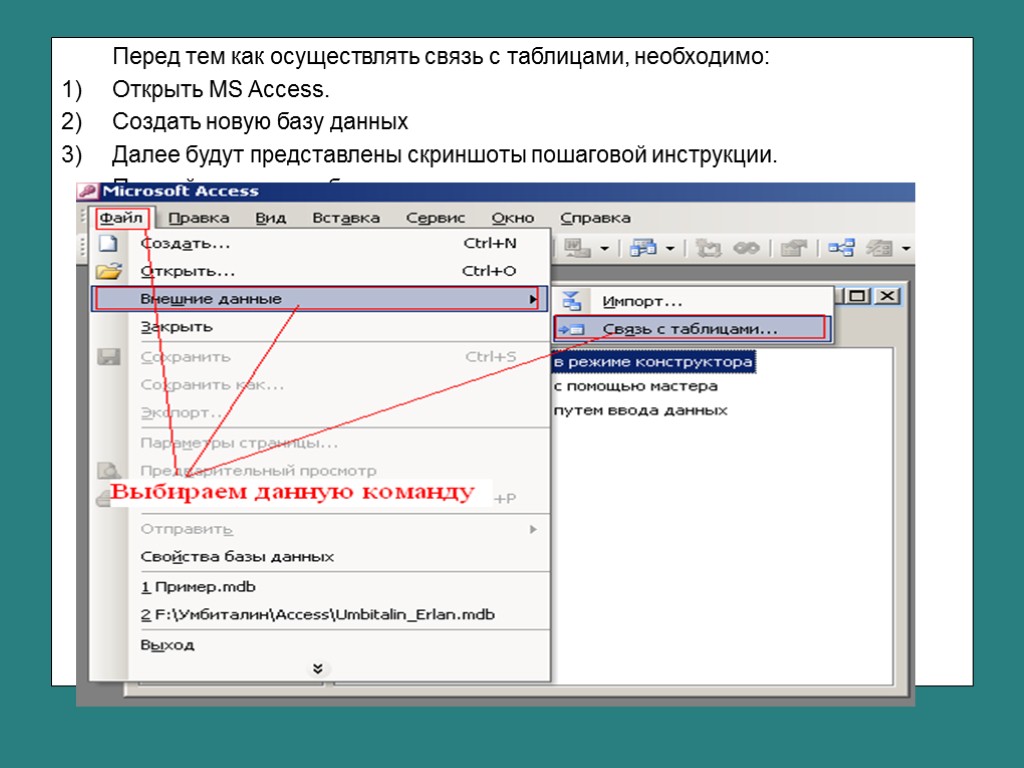This screenshot has height=768, width=1024.
Task: Click the open folder icon beside Открыть
Action: coord(108,270)
